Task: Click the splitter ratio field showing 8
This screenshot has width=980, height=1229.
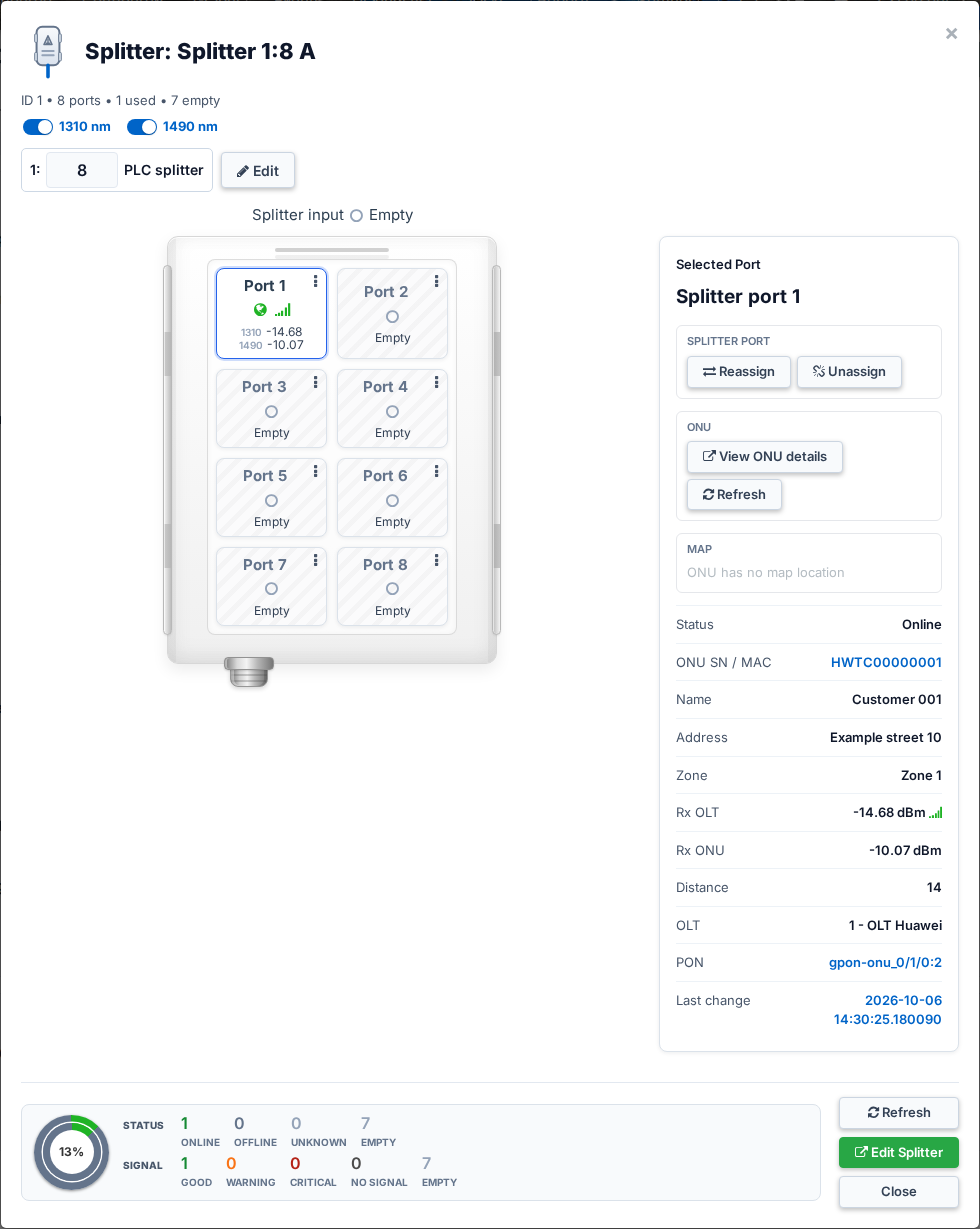Action: point(82,170)
